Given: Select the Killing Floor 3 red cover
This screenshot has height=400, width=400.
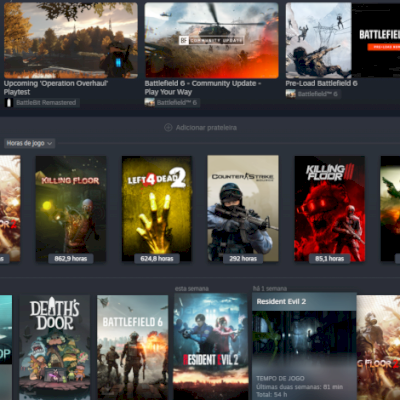Looking at the screenshot, I should click(x=330, y=209).
